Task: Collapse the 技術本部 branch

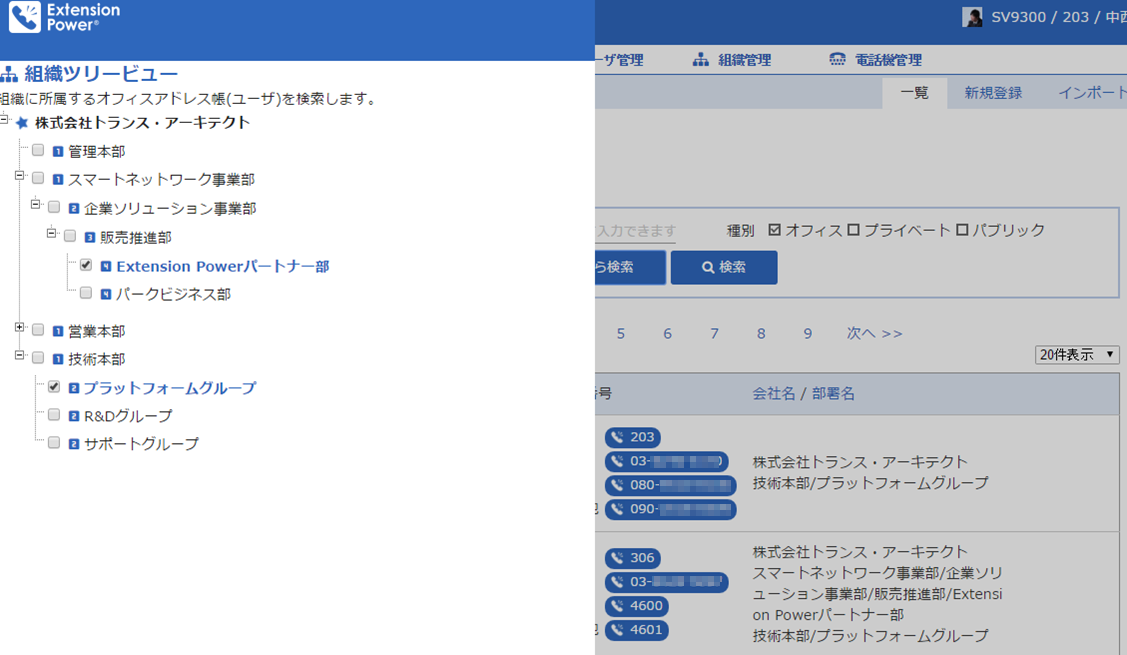Action: point(19,355)
